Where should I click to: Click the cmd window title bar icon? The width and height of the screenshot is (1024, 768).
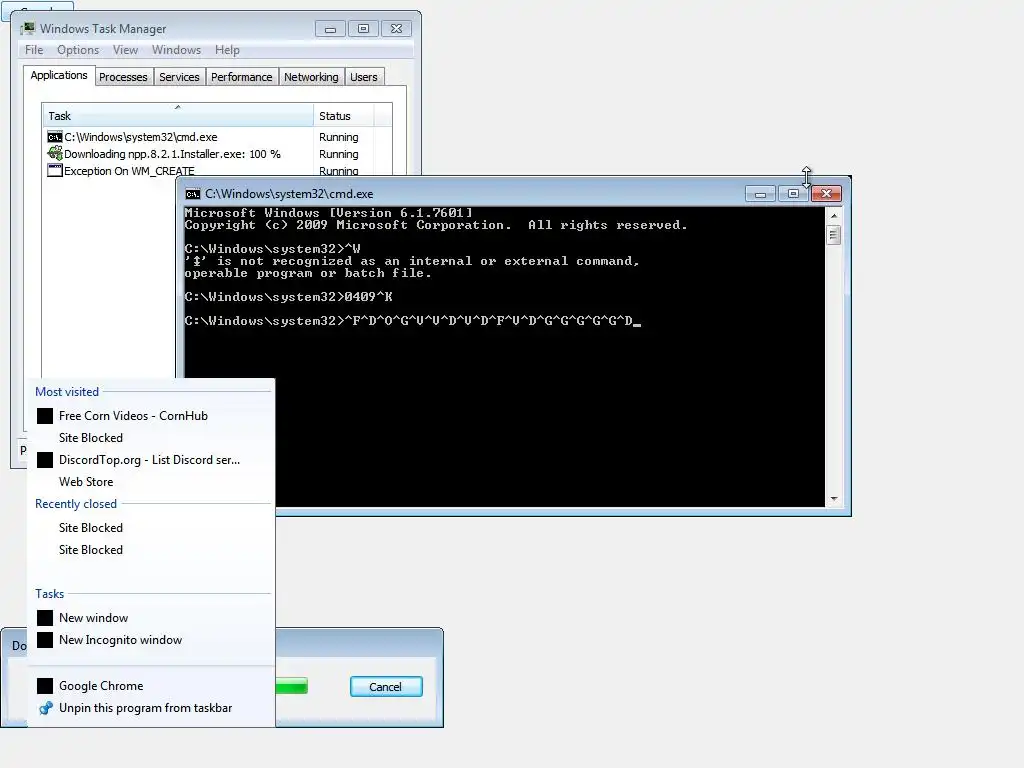tap(193, 194)
